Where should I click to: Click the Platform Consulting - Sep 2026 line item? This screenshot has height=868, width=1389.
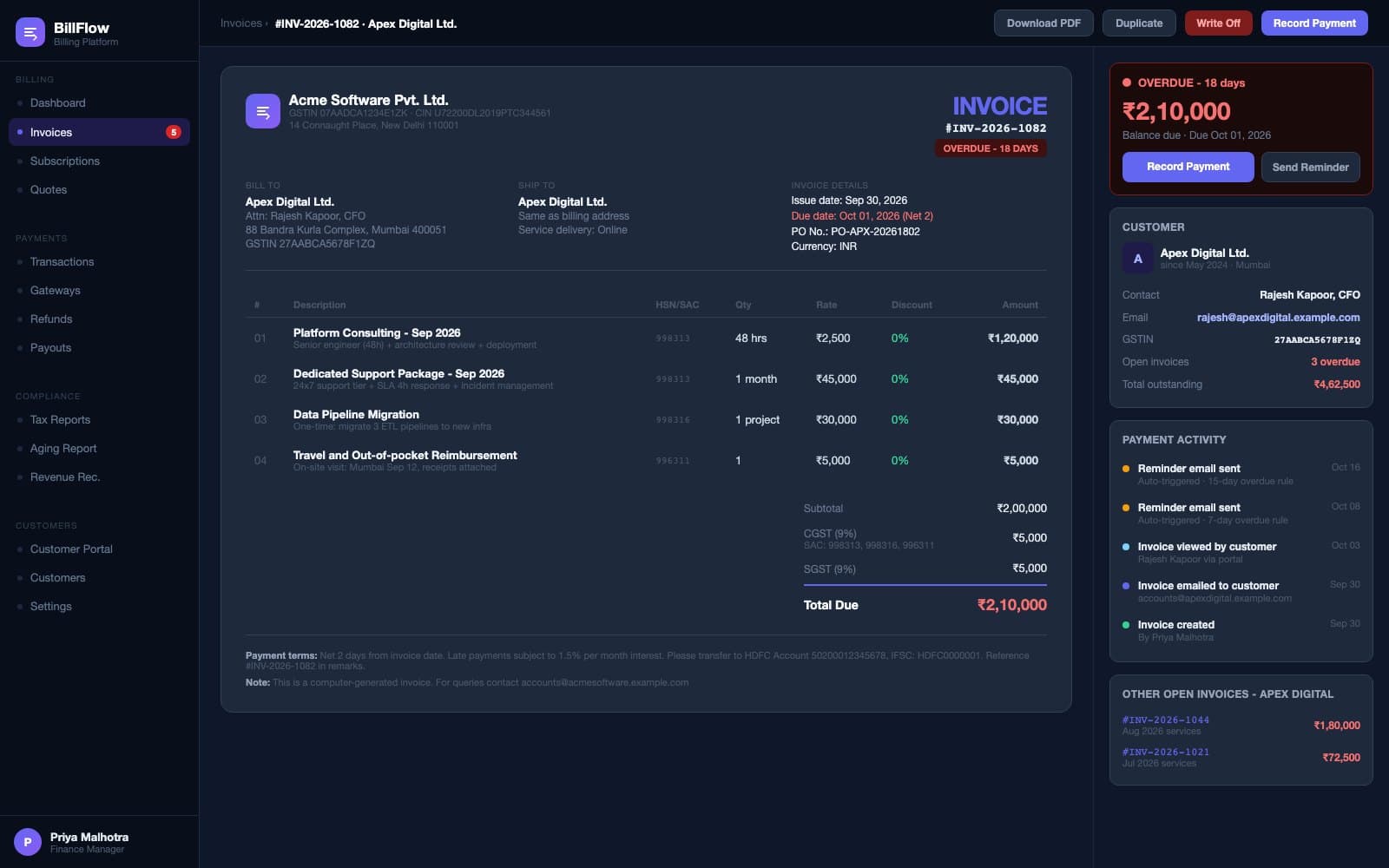click(x=646, y=339)
